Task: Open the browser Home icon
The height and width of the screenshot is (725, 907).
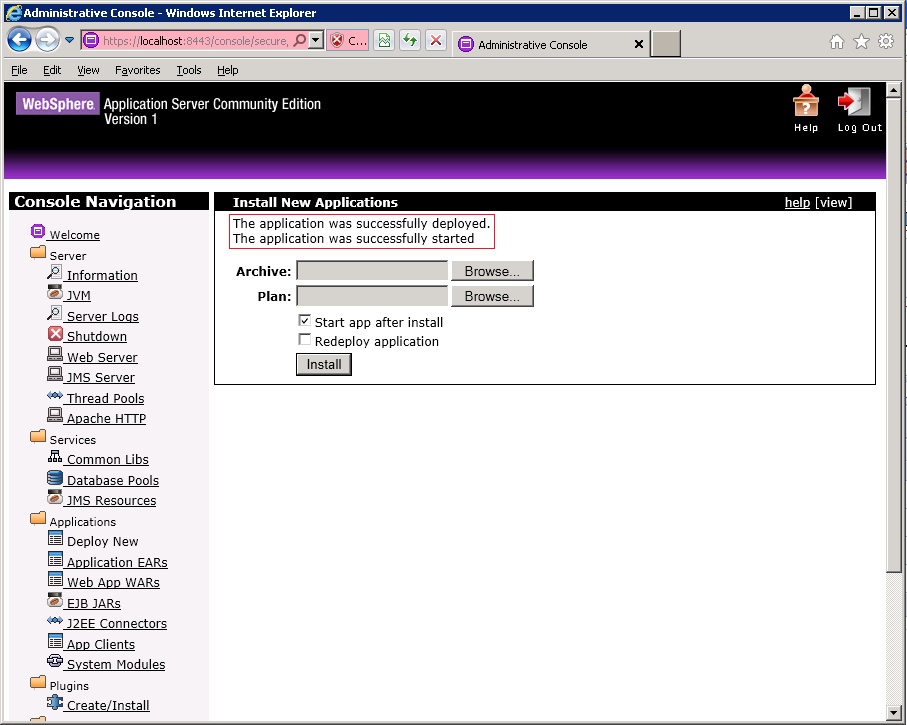Action: coord(836,42)
